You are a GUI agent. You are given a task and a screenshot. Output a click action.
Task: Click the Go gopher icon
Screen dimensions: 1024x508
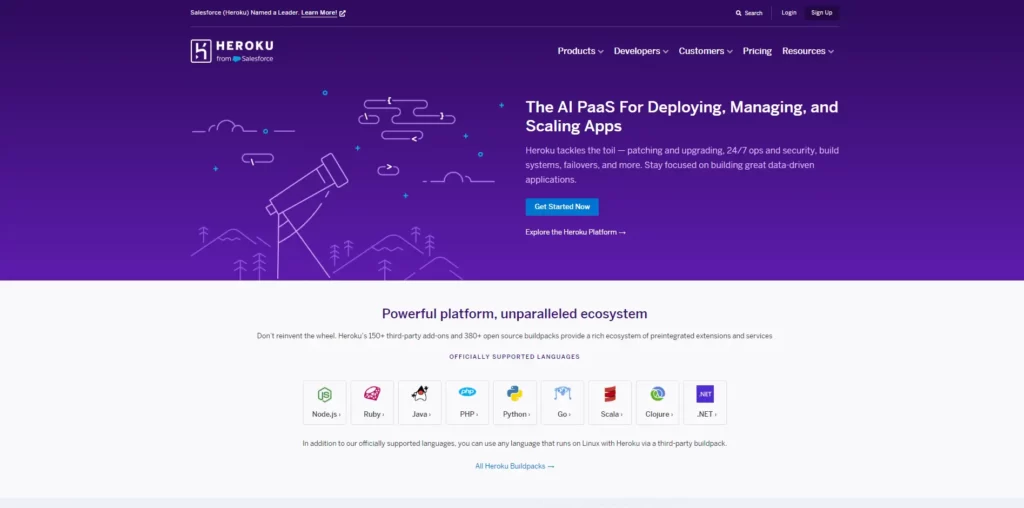[562, 393]
